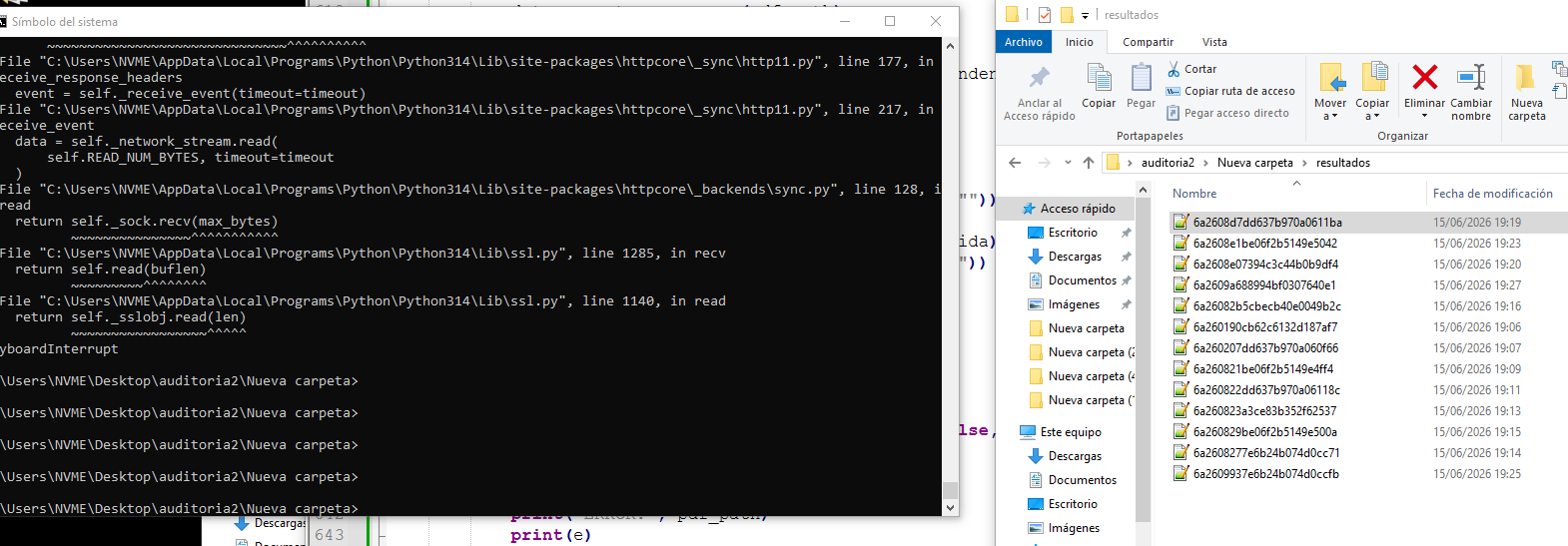The width and height of the screenshot is (1568, 546).
Task: Click the red Eliminar X icon
Action: (1425, 77)
